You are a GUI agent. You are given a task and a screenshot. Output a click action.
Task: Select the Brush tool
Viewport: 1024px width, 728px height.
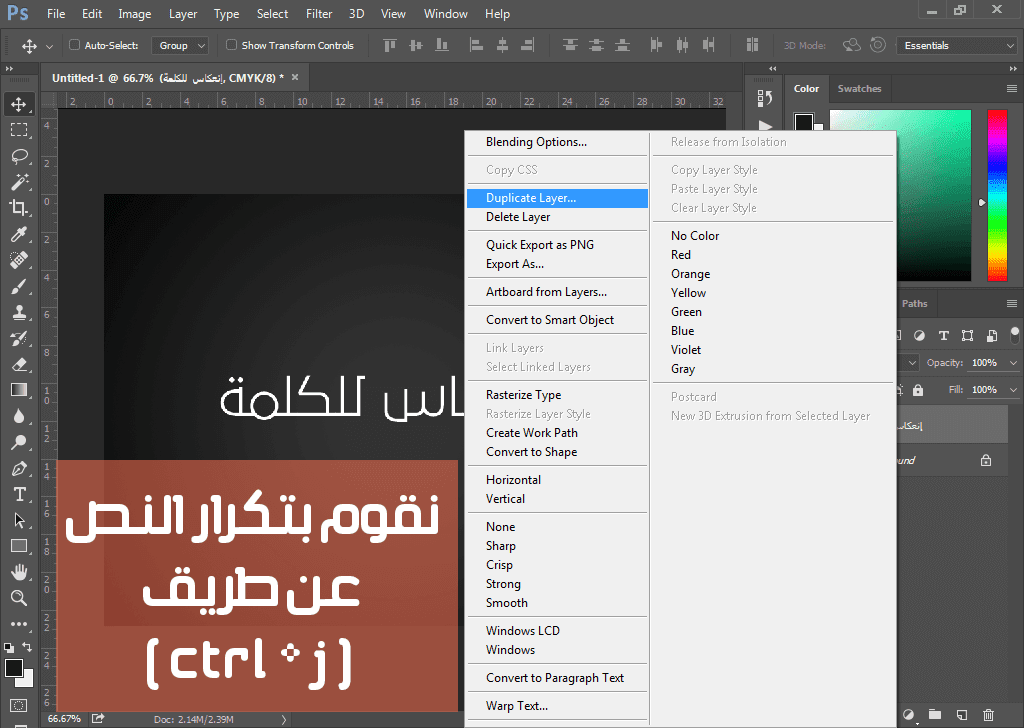tap(19, 286)
